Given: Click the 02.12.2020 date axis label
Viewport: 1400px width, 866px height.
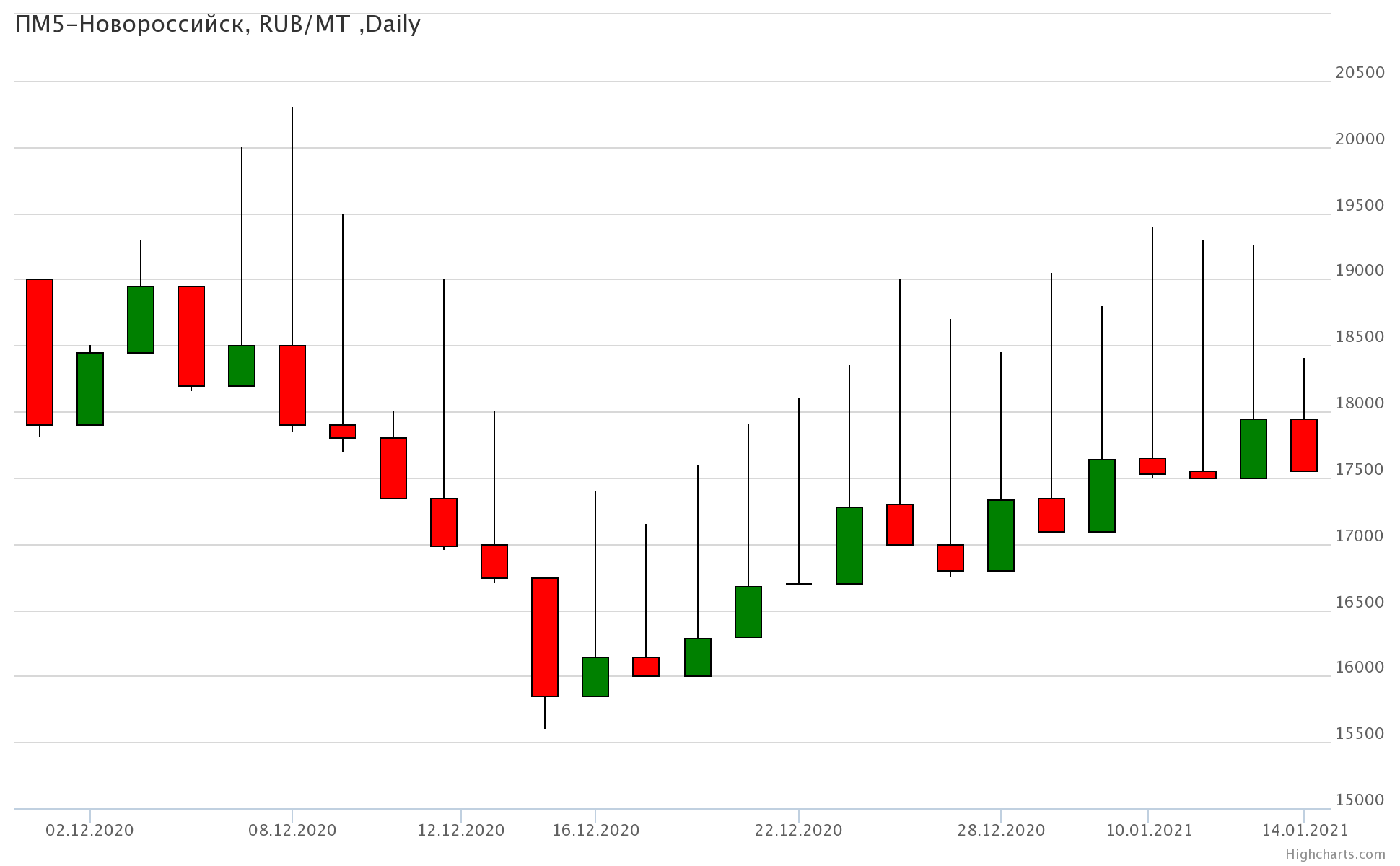Looking at the screenshot, I should (x=89, y=831).
